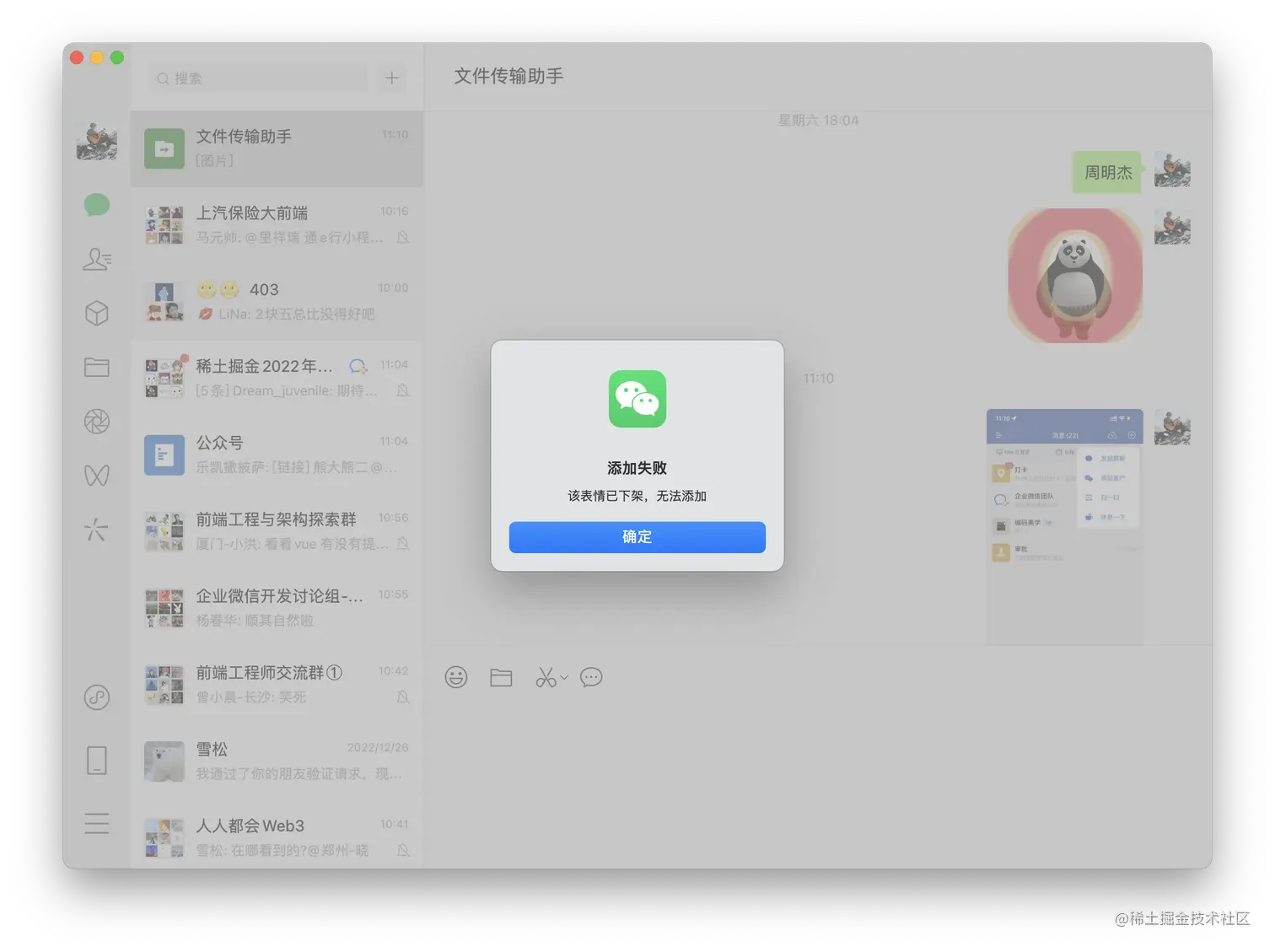Click the sender avatar beside 周明杰
Image resolution: width=1275 pixels, height=952 pixels.
pos(1172,169)
